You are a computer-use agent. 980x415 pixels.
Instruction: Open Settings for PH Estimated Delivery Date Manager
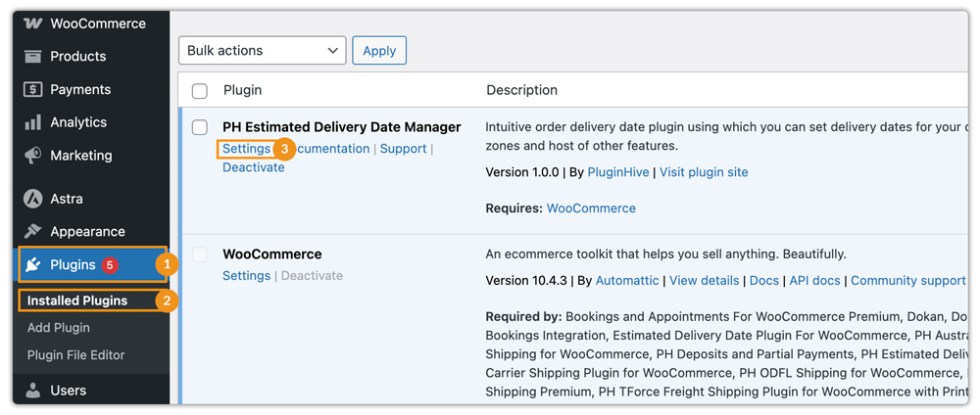tap(246, 149)
